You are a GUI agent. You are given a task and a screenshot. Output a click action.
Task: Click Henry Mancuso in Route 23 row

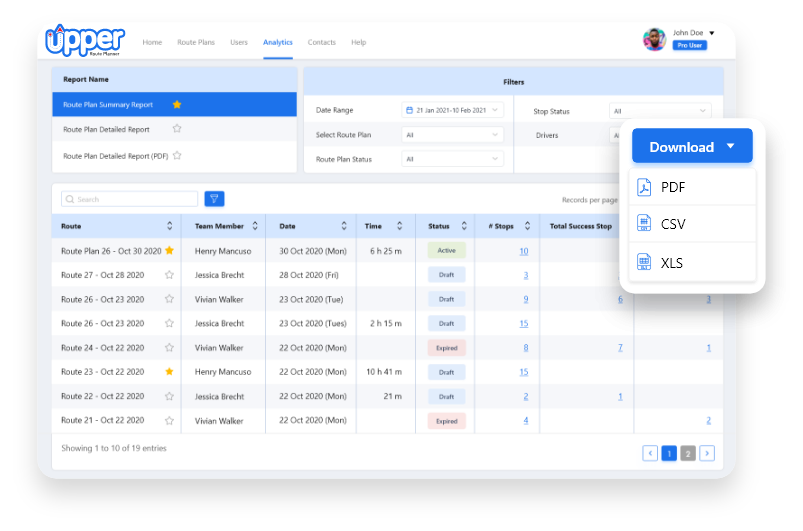coord(223,372)
